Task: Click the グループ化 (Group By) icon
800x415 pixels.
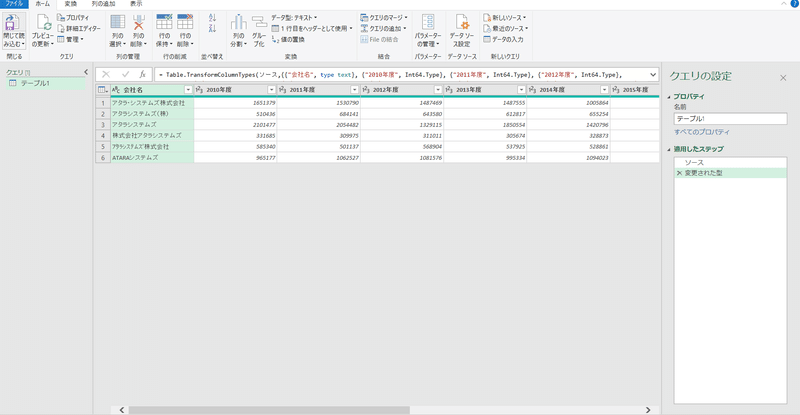Action: pyautogui.click(x=259, y=22)
